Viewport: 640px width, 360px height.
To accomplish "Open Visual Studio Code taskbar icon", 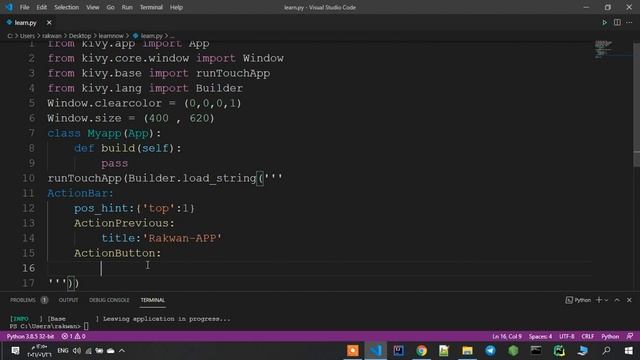I will [376, 351].
